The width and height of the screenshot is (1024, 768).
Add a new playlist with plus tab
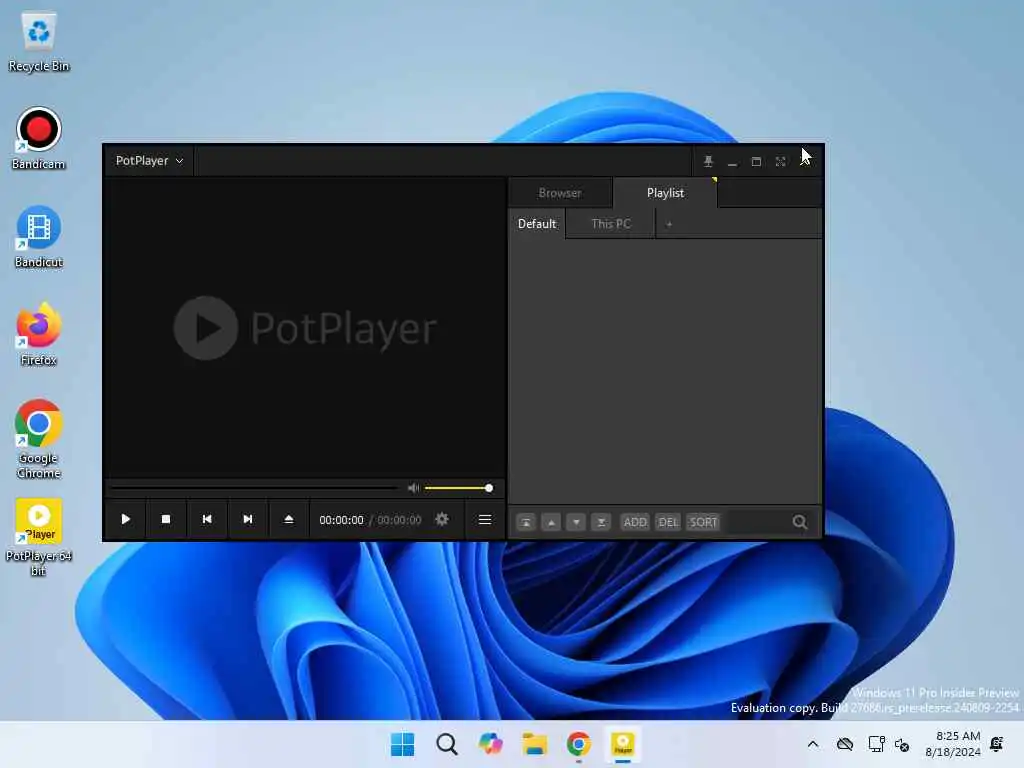(669, 224)
